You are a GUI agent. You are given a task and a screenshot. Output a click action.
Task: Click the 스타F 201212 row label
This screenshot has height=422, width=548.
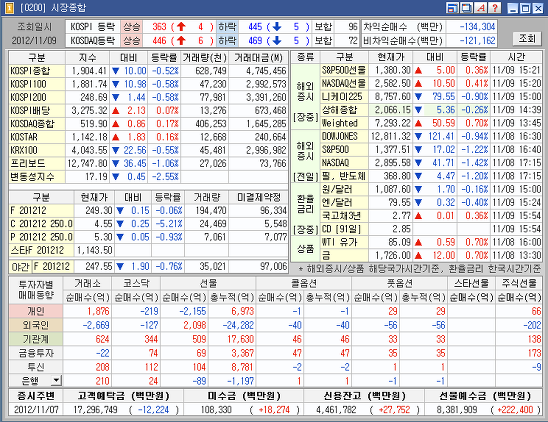tap(41, 250)
